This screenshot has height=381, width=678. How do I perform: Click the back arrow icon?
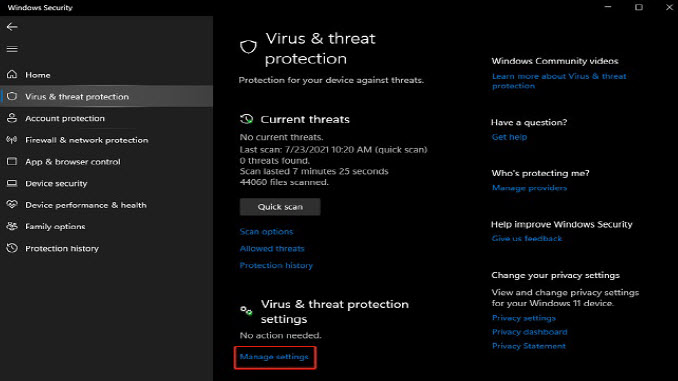tap(12, 27)
